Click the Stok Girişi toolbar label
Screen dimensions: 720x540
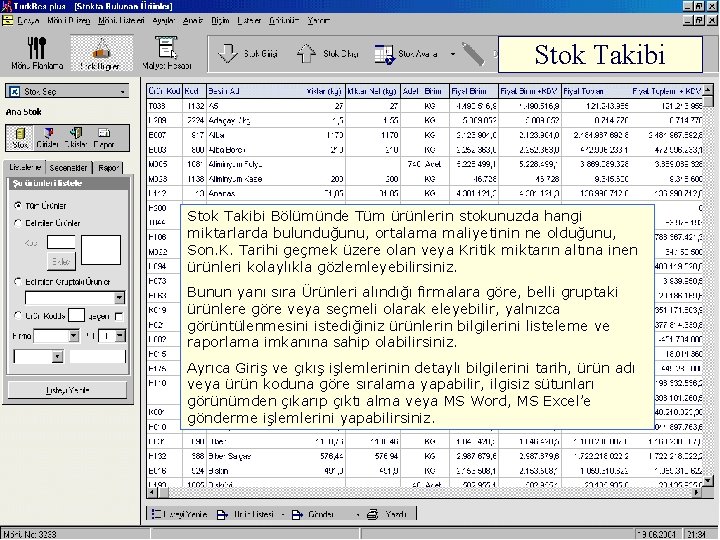260,54
